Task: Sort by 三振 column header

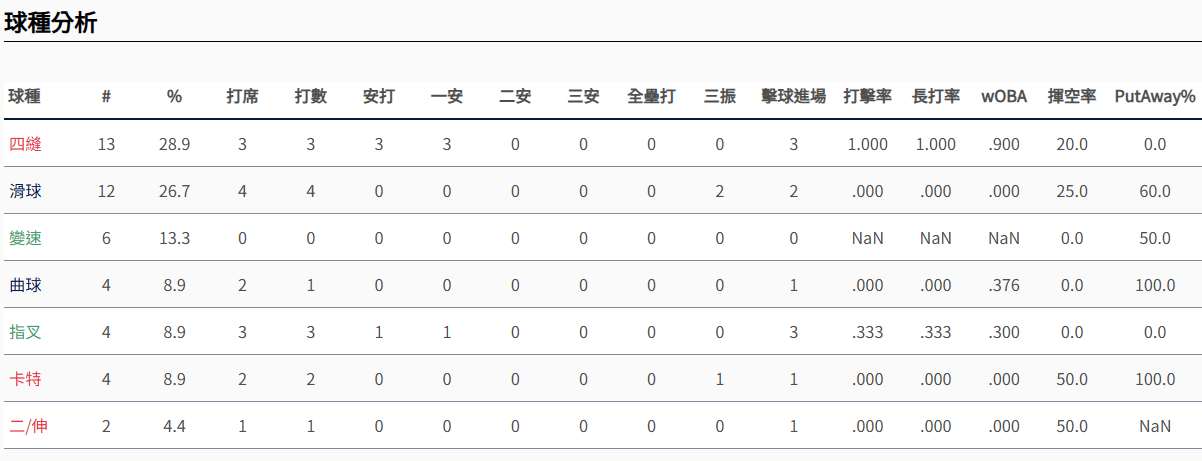Action: 719,97
